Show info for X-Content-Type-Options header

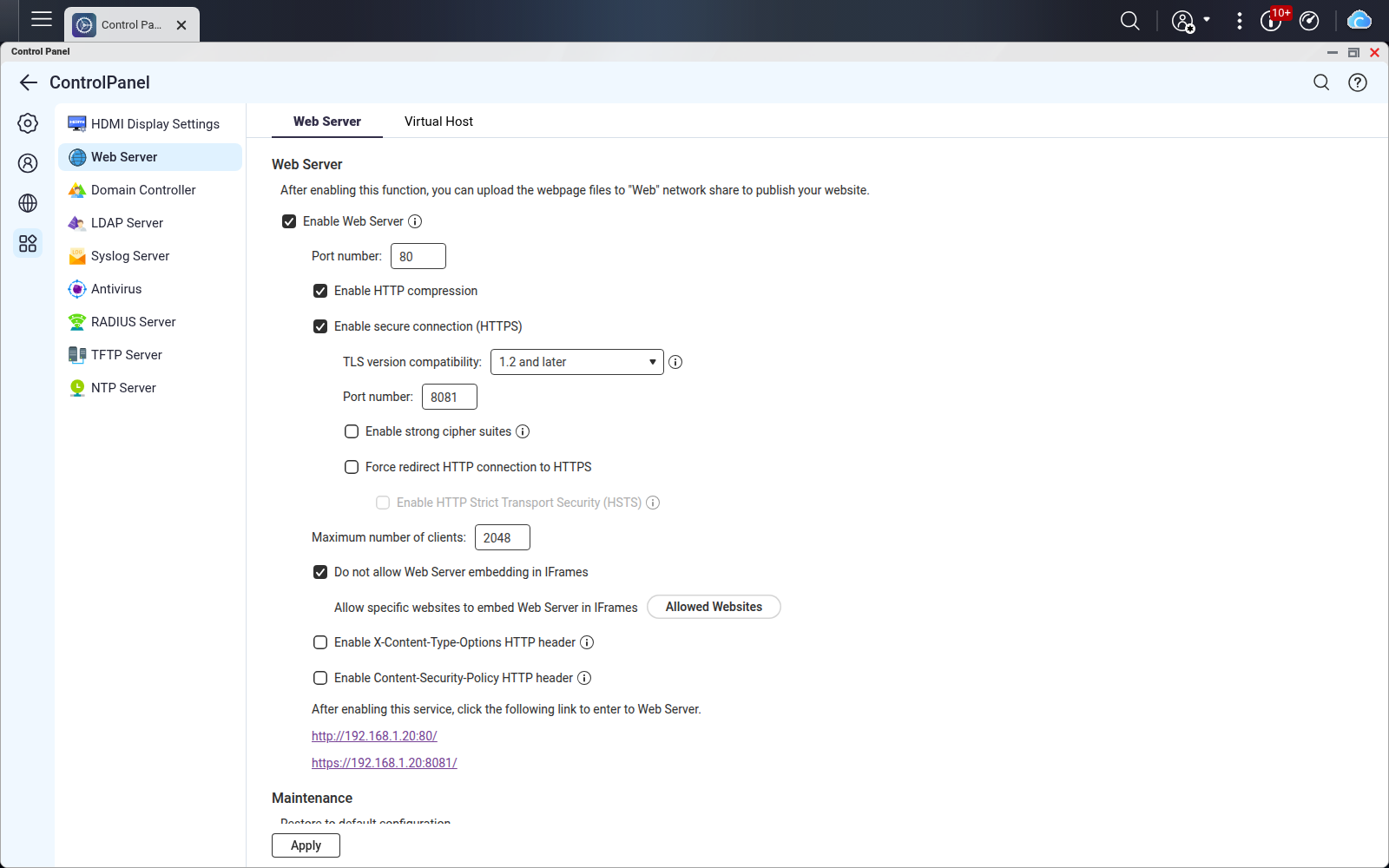pyautogui.click(x=587, y=642)
